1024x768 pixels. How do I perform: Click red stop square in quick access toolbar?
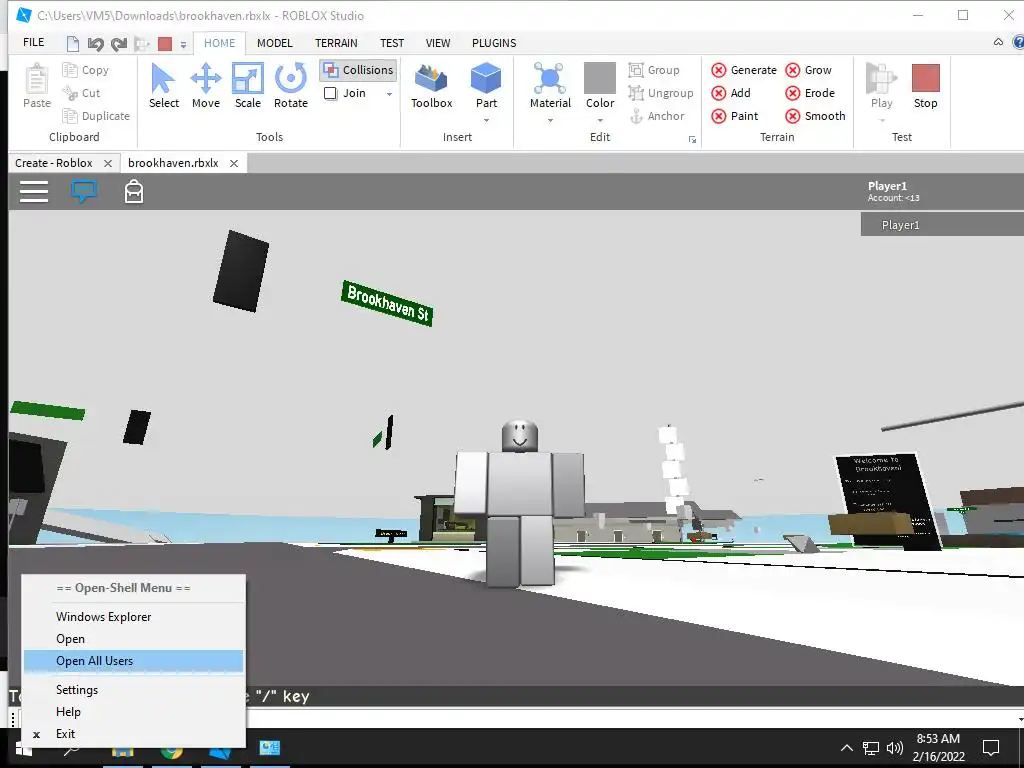pyautogui.click(x=165, y=44)
